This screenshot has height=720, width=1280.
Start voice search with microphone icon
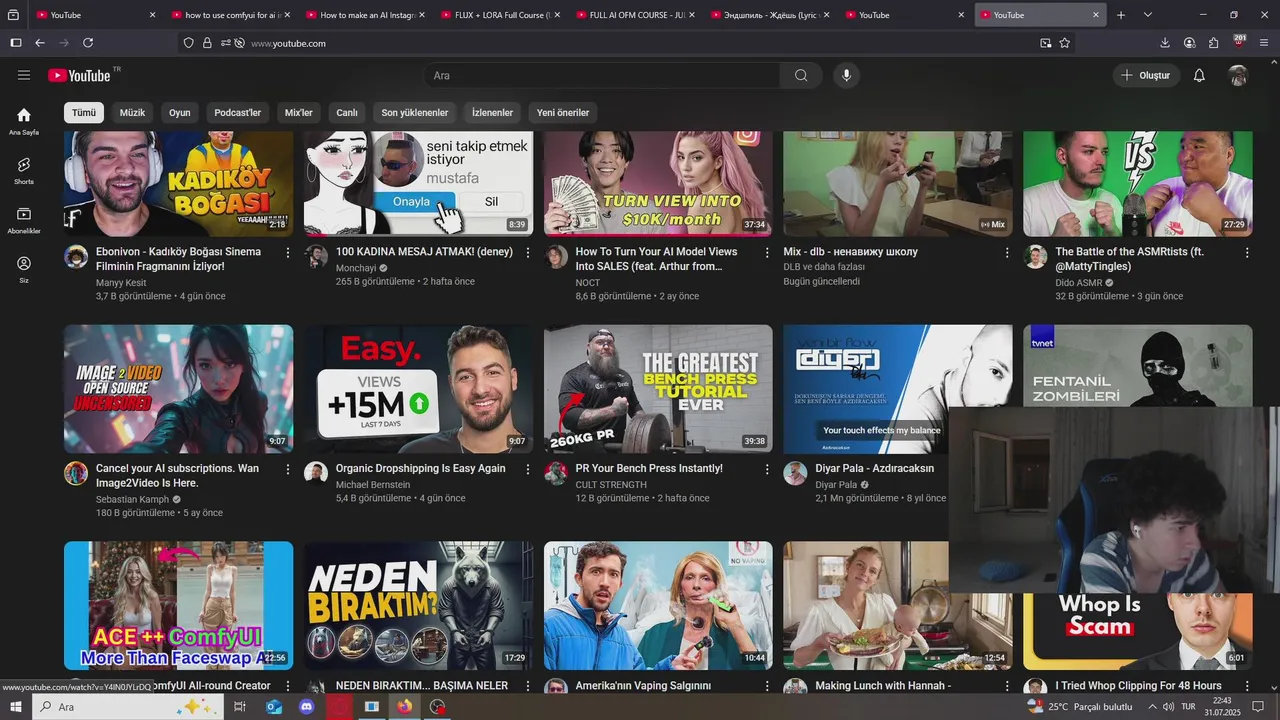tap(846, 75)
